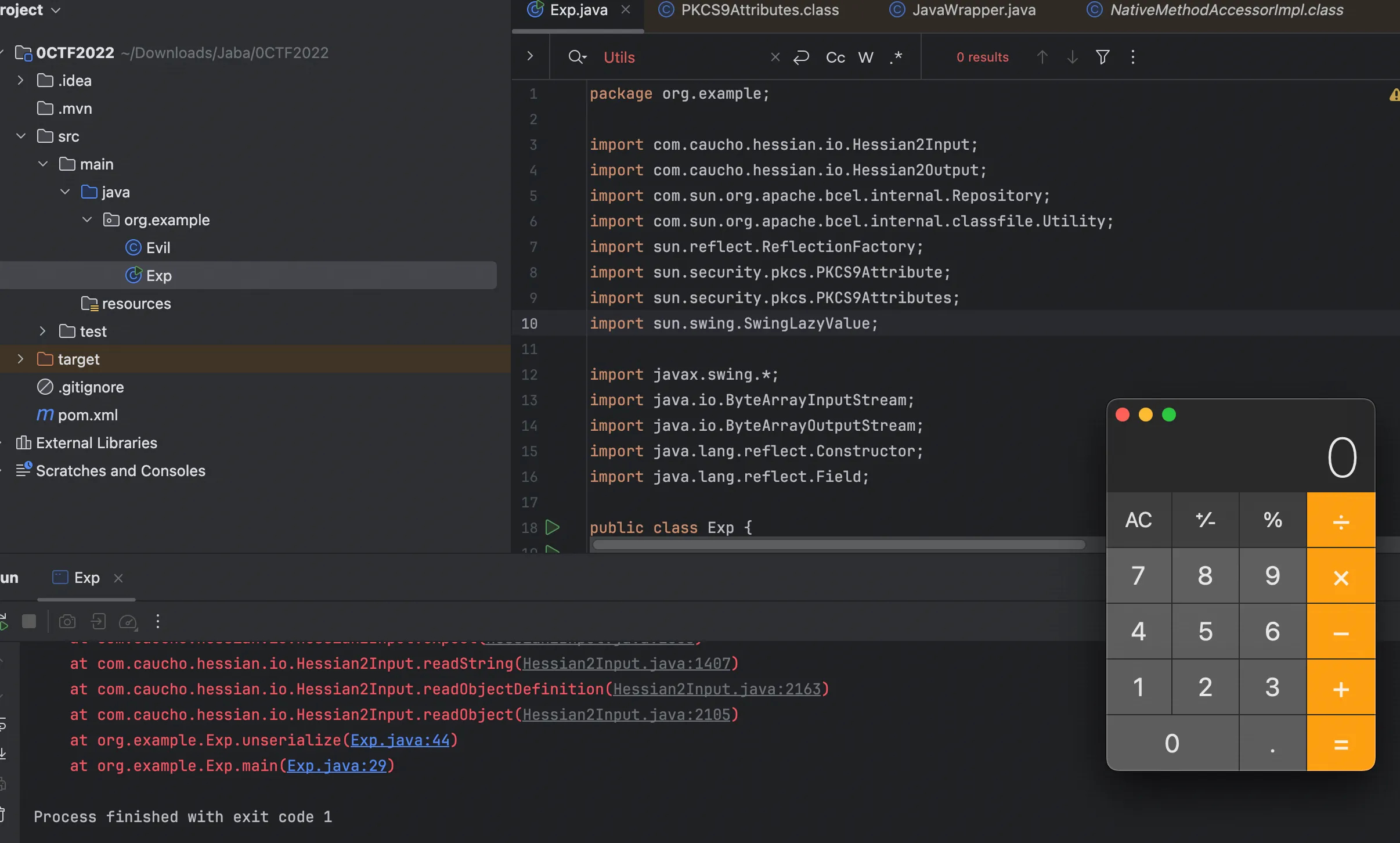The image size is (1400, 843).
Task: Switch to PKCS9Attributes.class tab
Action: tap(759, 10)
